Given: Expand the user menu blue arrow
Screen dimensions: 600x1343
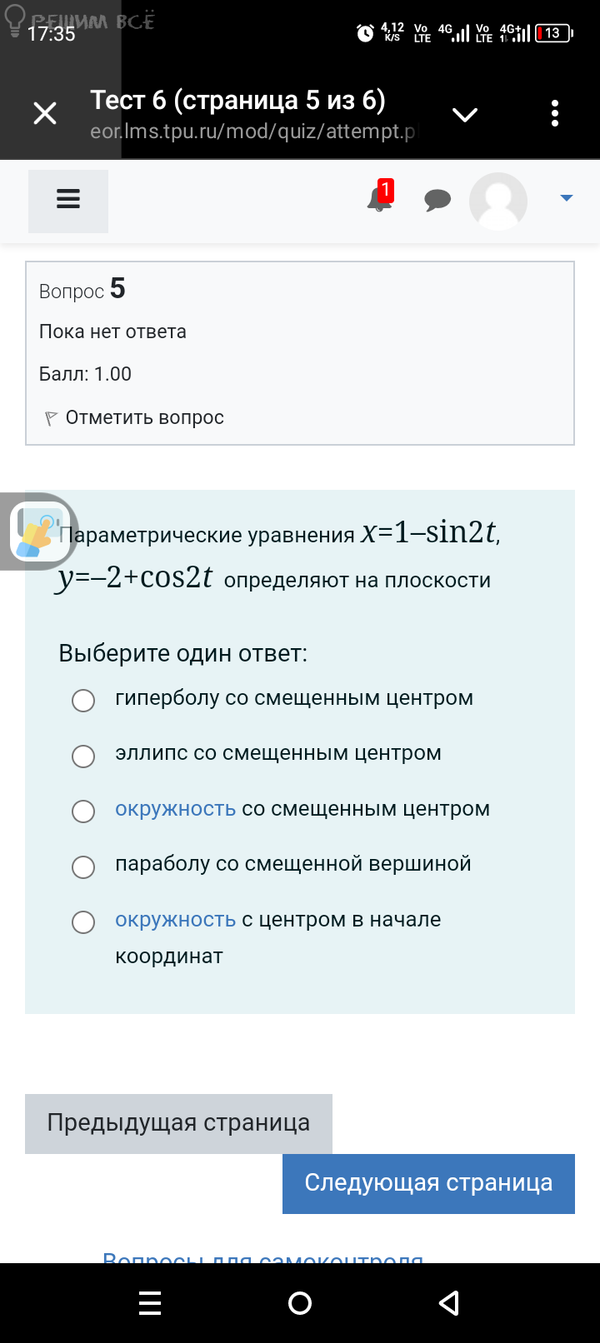Looking at the screenshot, I should pos(566,199).
